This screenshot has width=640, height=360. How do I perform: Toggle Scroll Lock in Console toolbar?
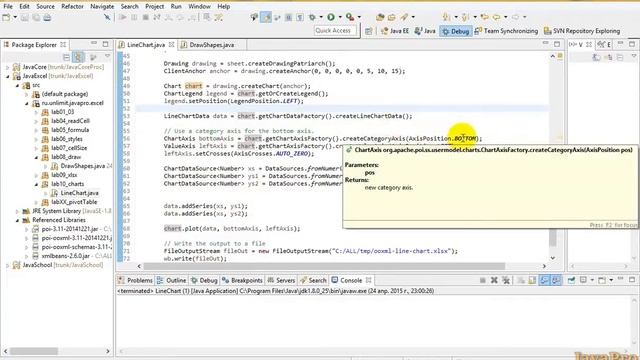coord(532,280)
